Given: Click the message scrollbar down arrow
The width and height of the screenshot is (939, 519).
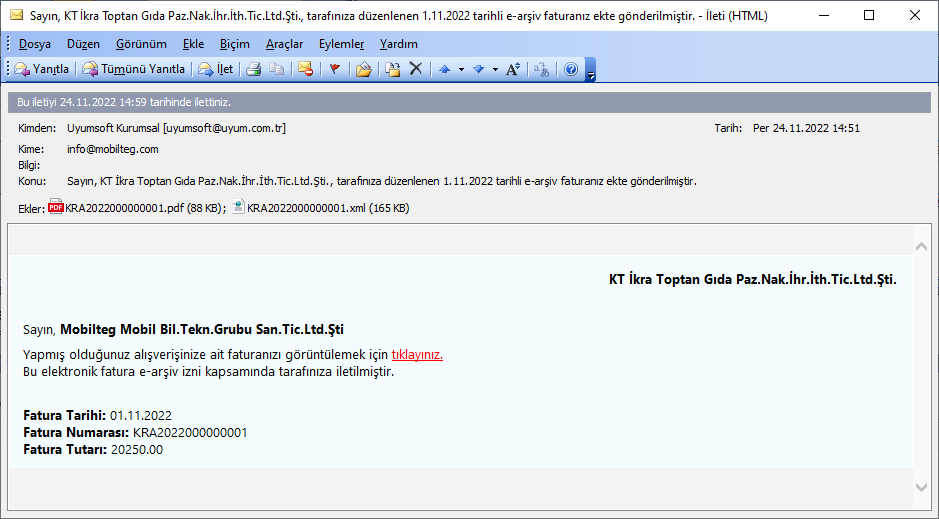Looking at the screenshot, I should pyautogui.click(x=922, y=486).
